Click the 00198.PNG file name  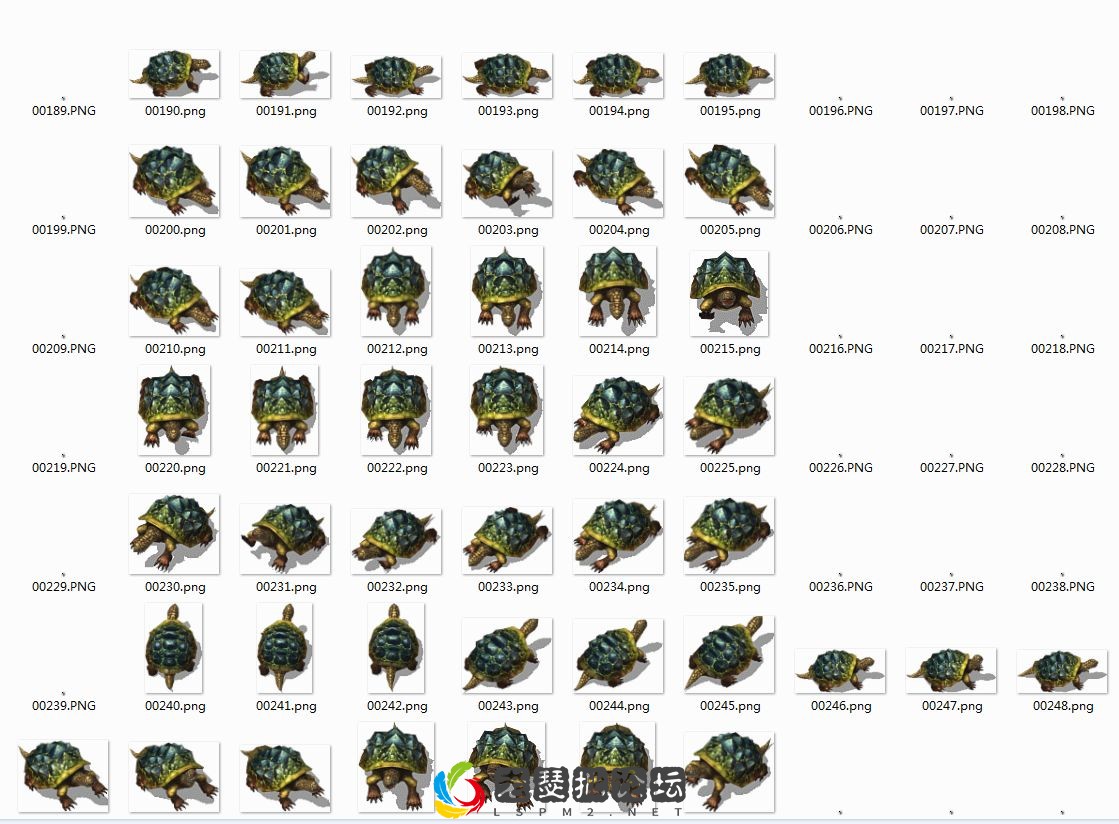pos(1063,111)
